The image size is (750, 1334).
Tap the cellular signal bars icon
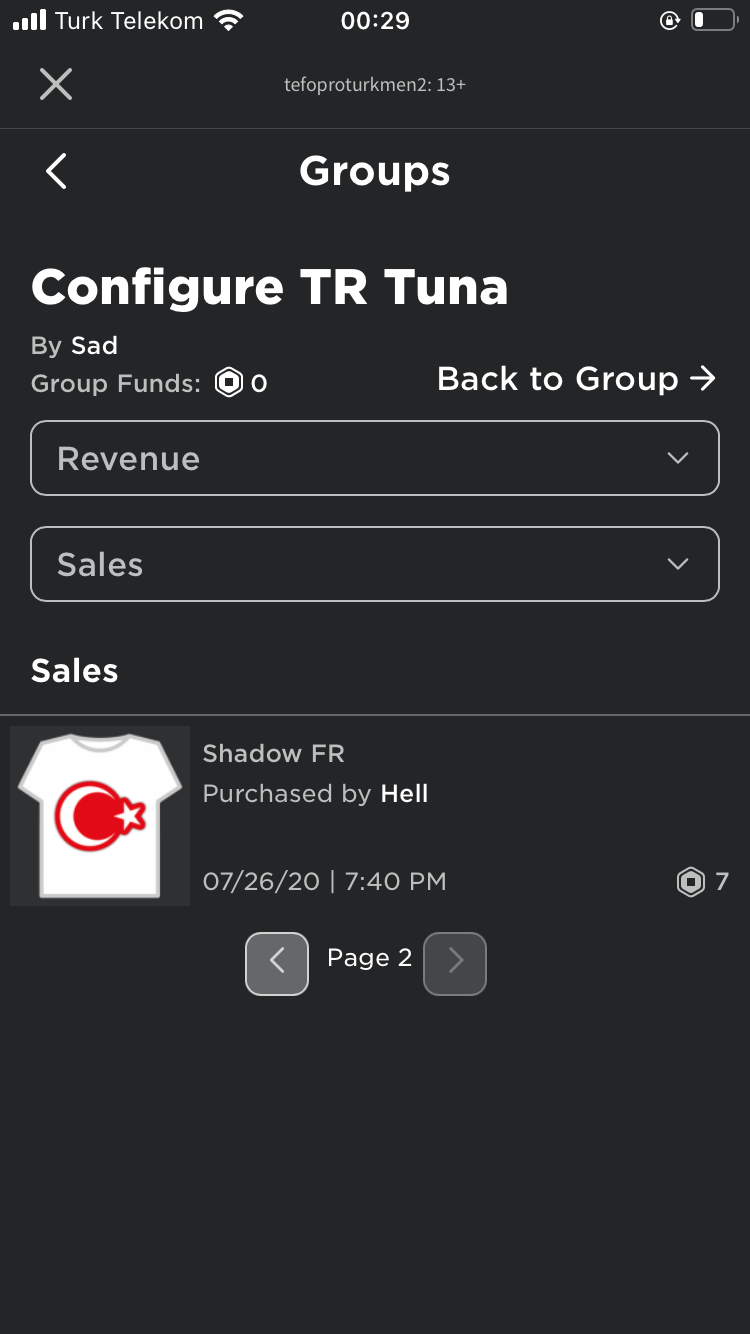(x=29, y=20)
